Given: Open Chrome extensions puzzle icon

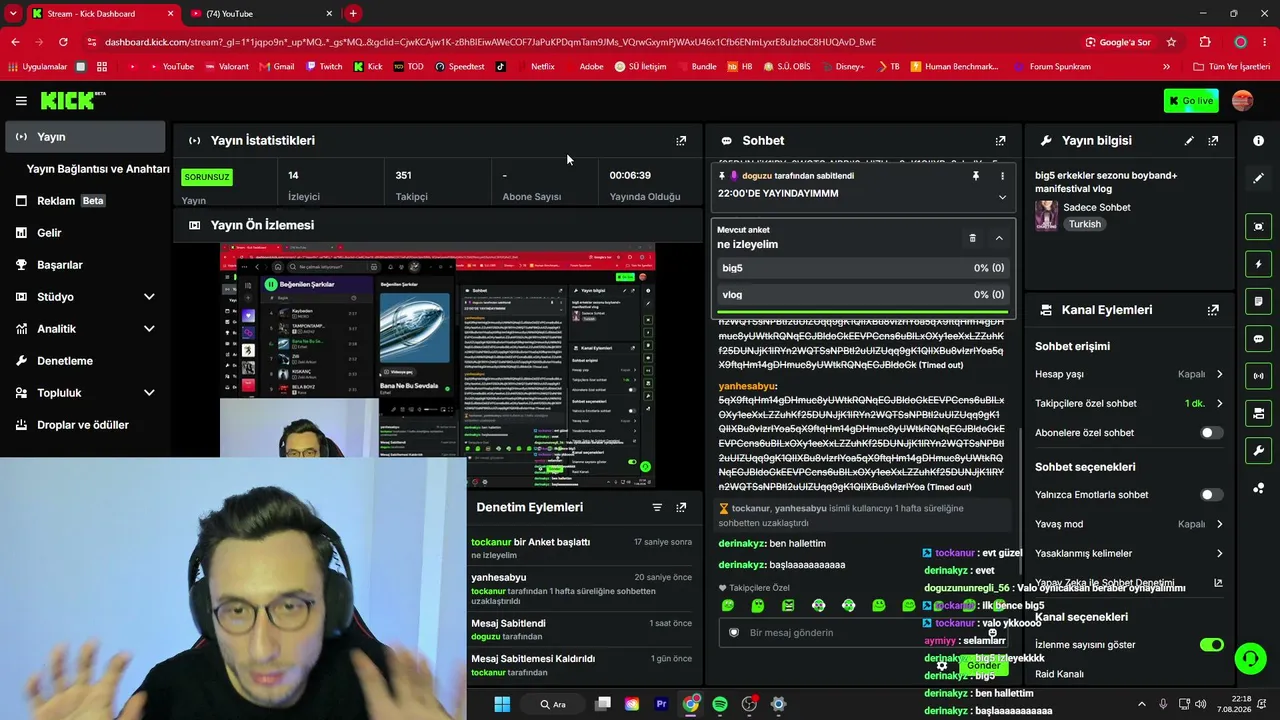Looking at the screenshot, I should (x=1205, y=42).
